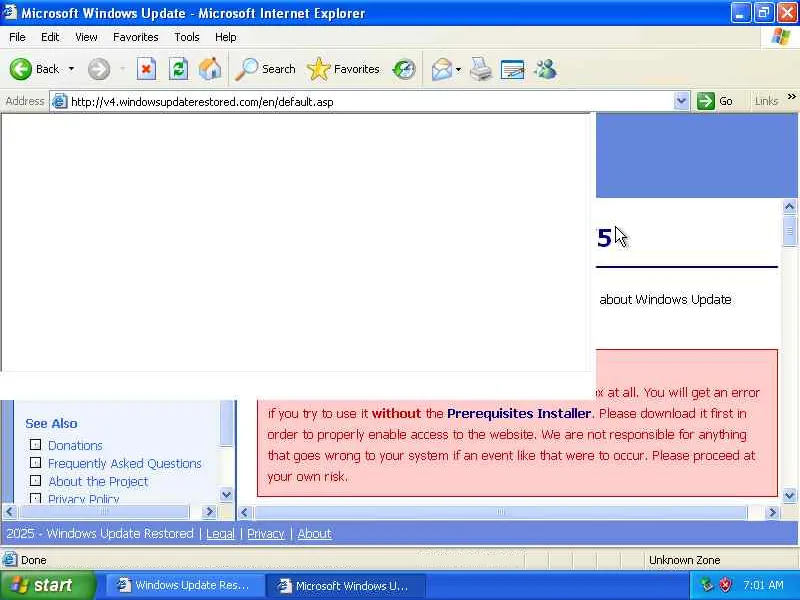The width and height of the screenshot is (800, 600).
Task: Print the page with printer icon
Action: coord(481,69)
